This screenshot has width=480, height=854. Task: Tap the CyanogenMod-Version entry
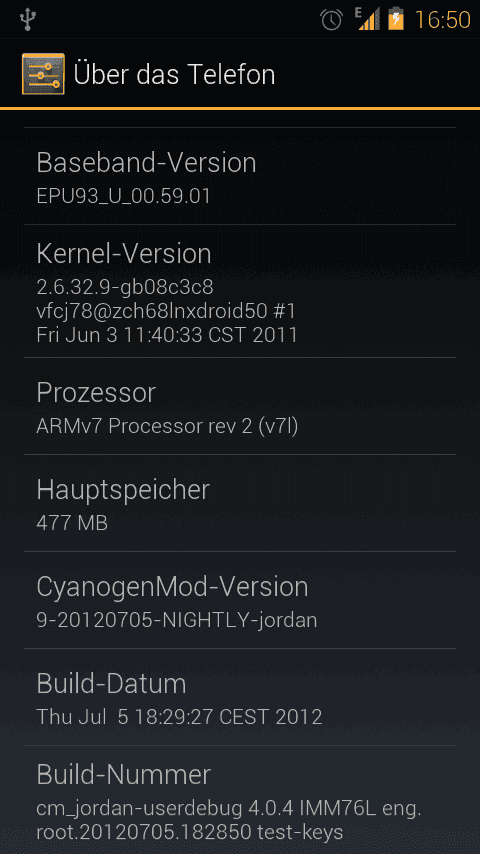click(x=240, y=600)
